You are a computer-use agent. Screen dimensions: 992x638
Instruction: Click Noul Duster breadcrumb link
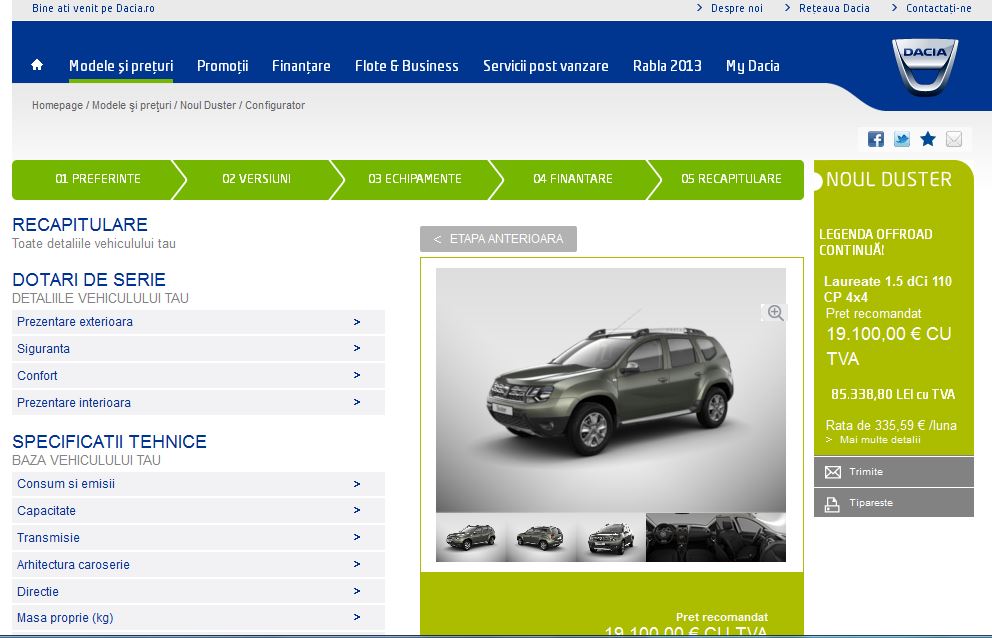[x=208, y=105]
